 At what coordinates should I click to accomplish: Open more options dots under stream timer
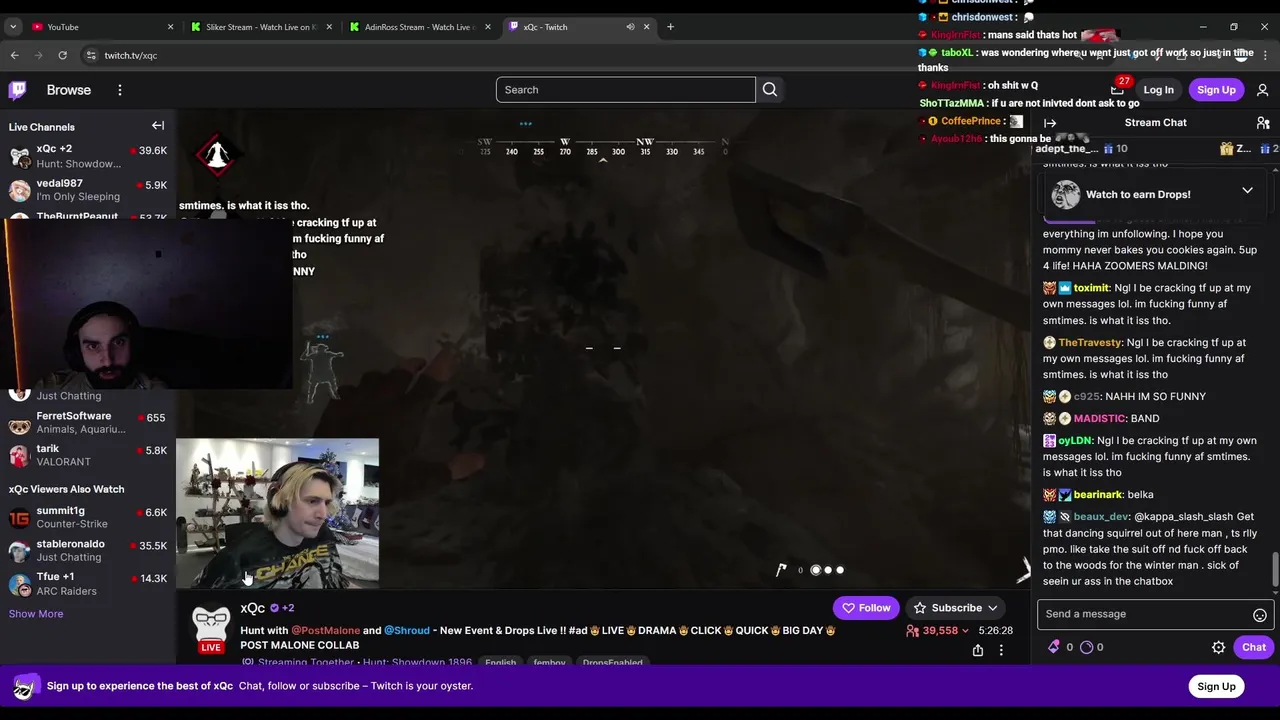1001,650
